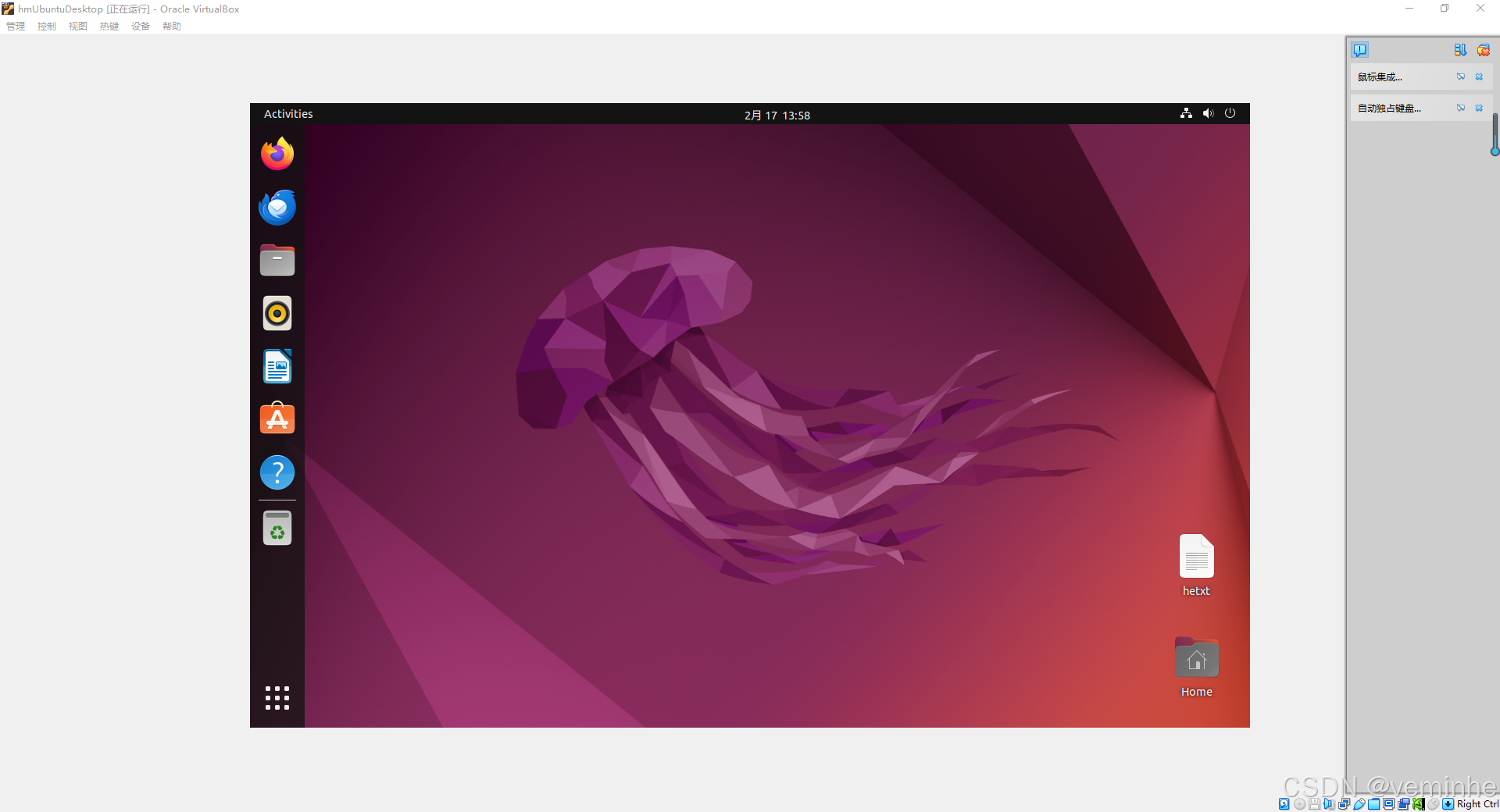Open the power menu icon in top bar
Viewport: 1500px width, 812px height.
(x=1230, y=113)
